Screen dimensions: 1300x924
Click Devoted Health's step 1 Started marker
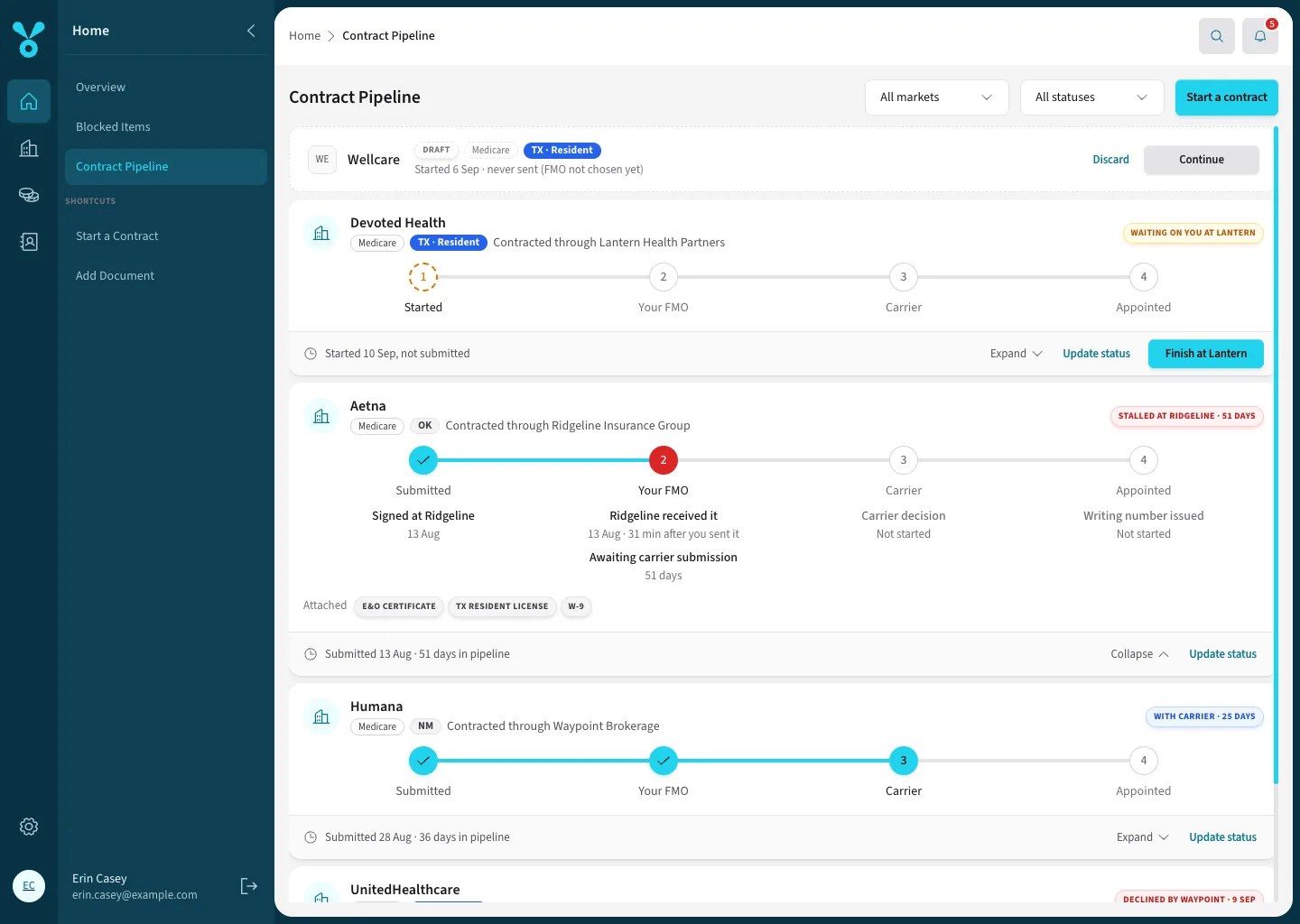423,277
